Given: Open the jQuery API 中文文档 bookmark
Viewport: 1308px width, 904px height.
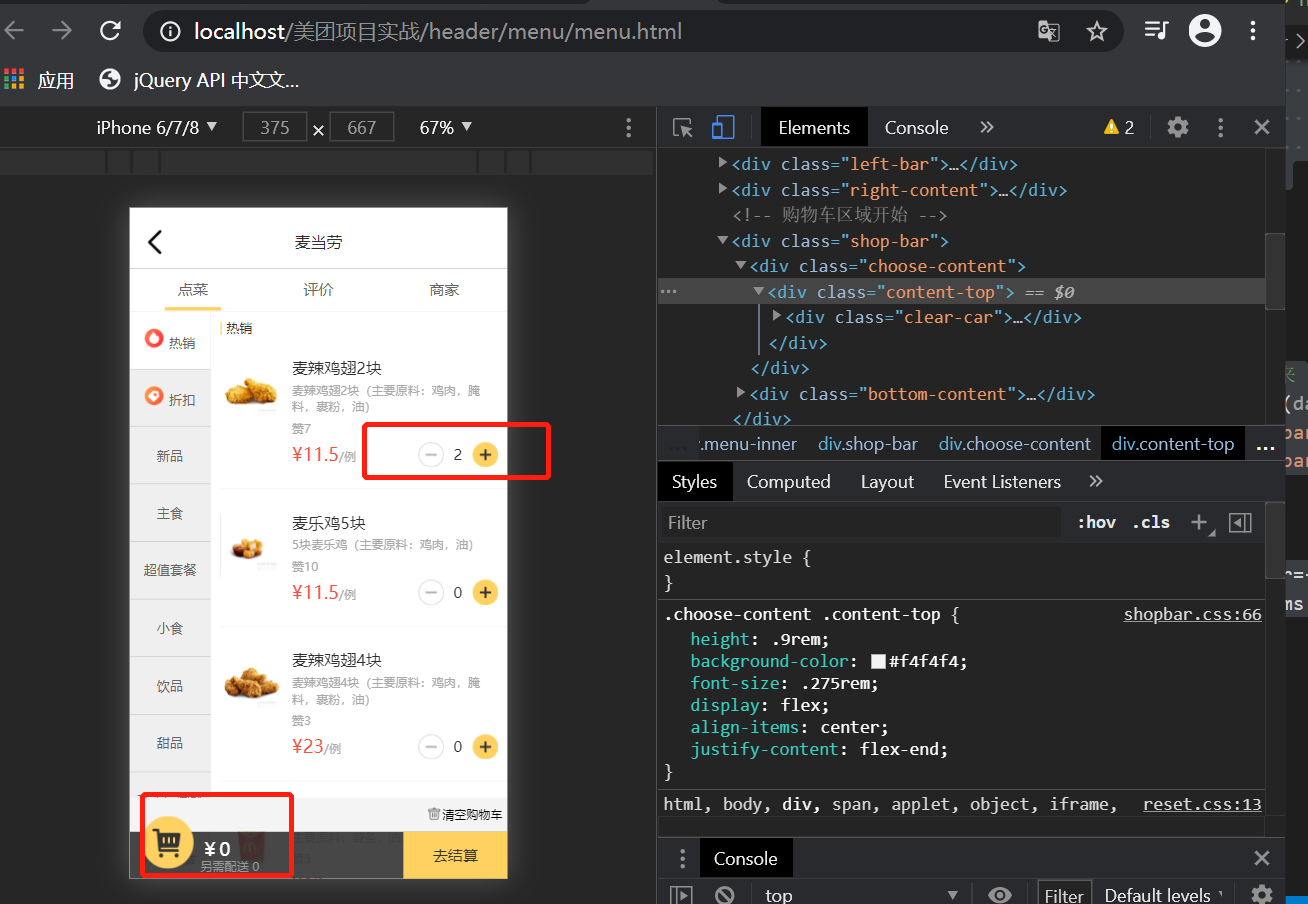Looking at the screenshot, I should [x=200, y=80].
